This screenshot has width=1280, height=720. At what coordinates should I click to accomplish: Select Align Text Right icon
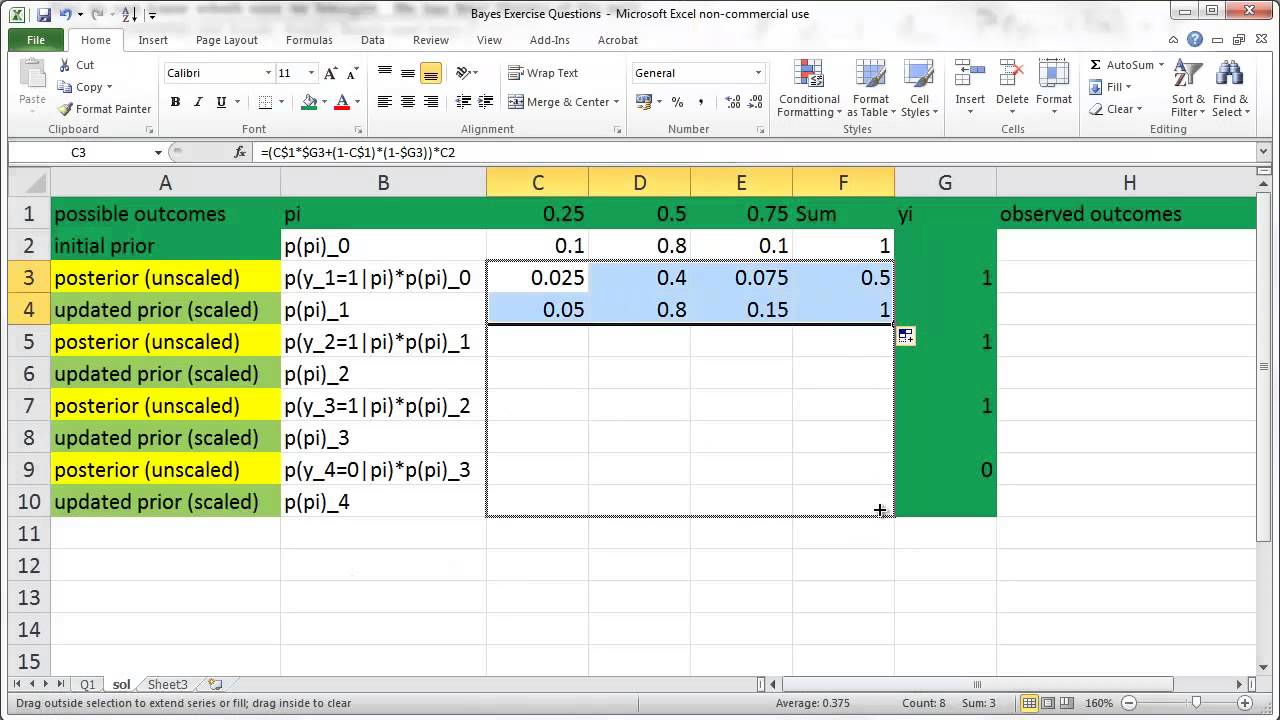click(x=431, y=101)
